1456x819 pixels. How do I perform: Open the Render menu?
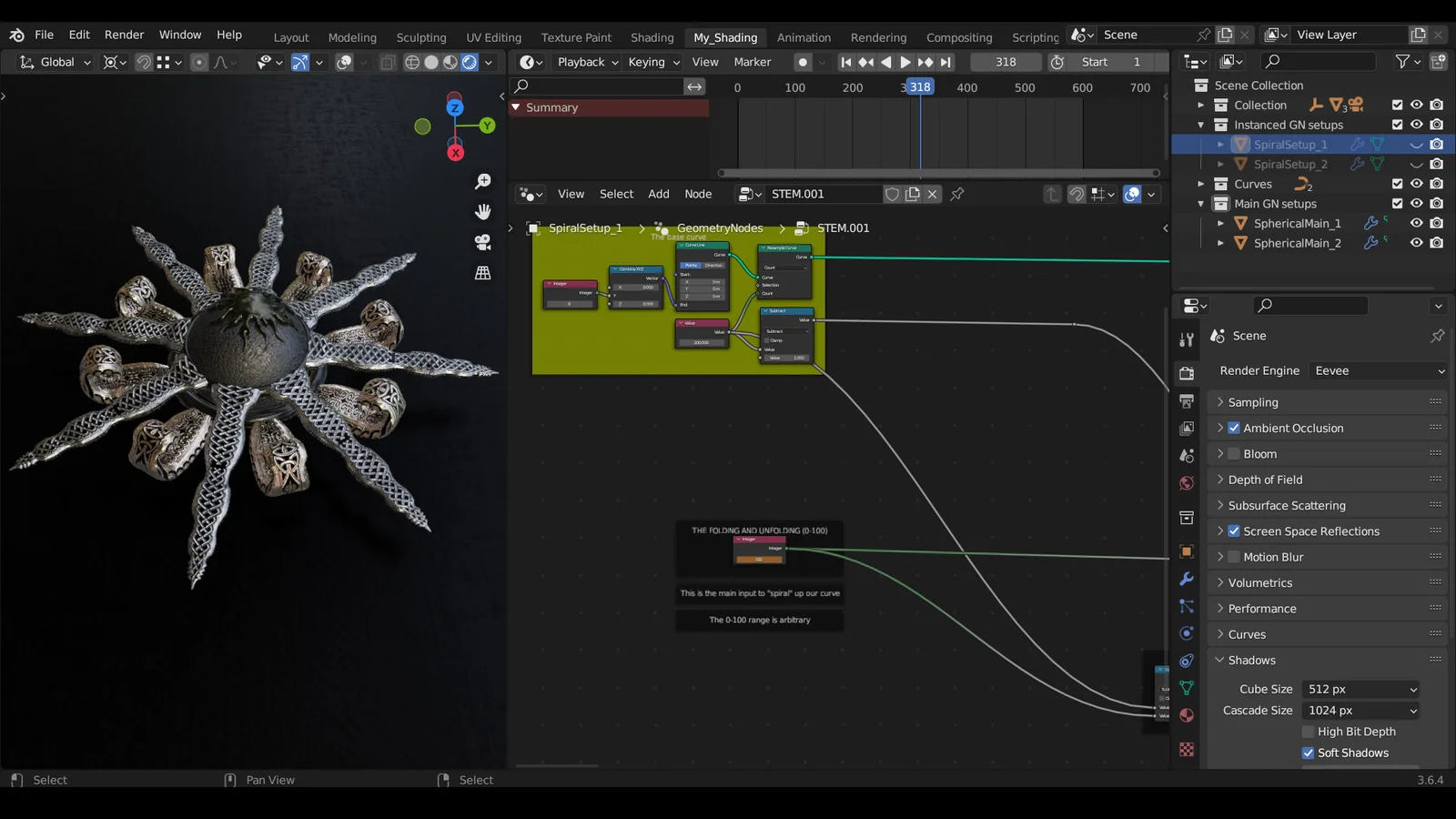click(x=124, y=35)
